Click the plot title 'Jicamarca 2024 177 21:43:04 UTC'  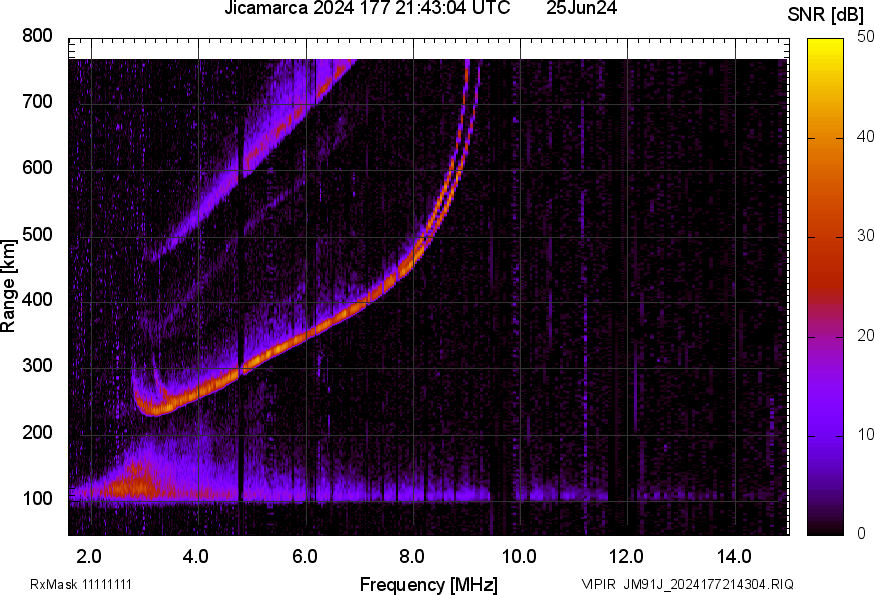click(x=367, y=8)
